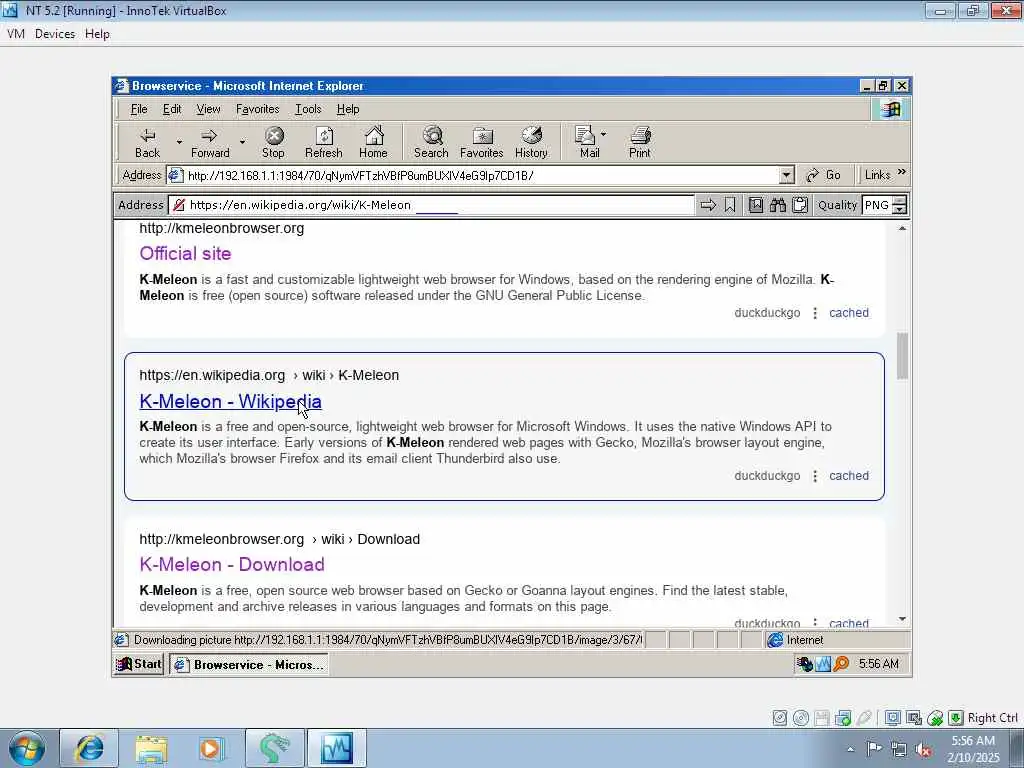Print the current page

coord(640,142)
